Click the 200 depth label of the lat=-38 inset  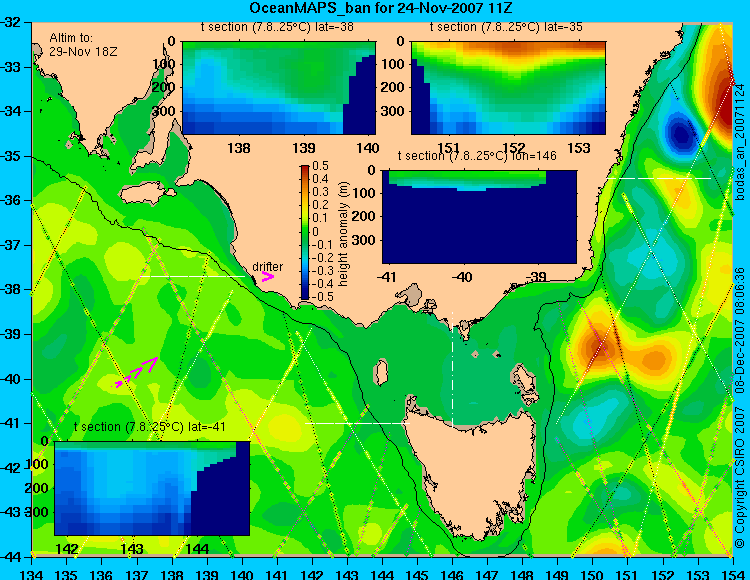165,88
